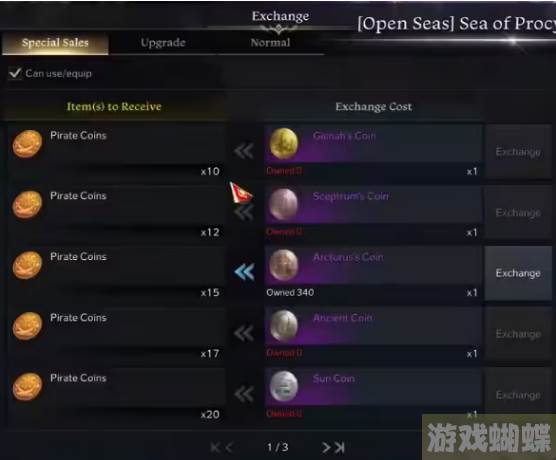Image resolution: width=556 pixels, height=460 pixels.
Task: Go to the next page arrow
Action: point(326,448)
